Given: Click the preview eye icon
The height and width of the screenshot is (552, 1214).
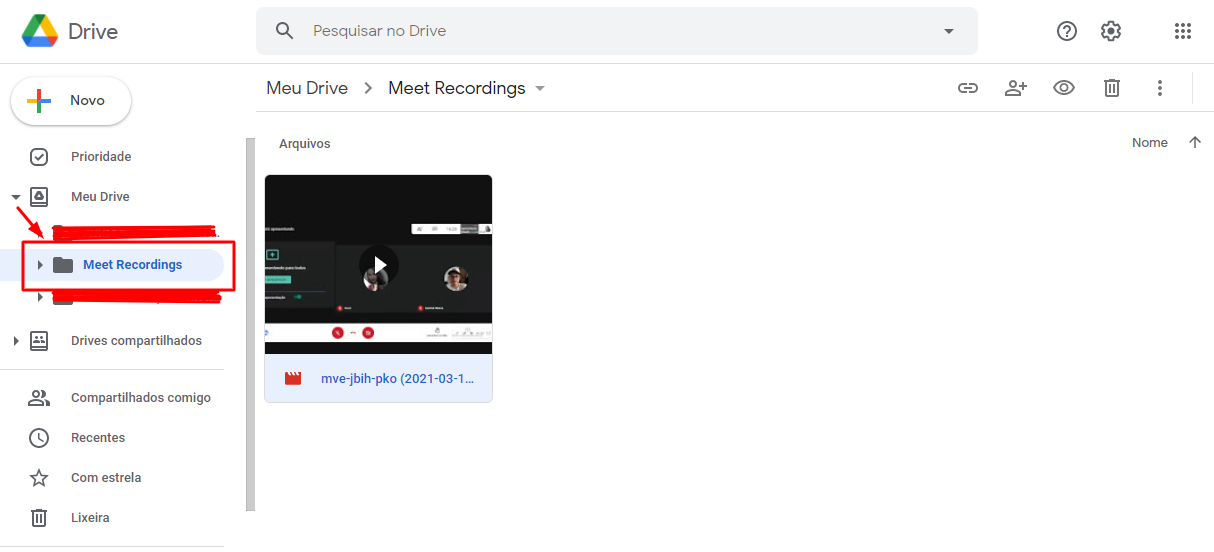Looking at the screenshot, I should 1064,88.
